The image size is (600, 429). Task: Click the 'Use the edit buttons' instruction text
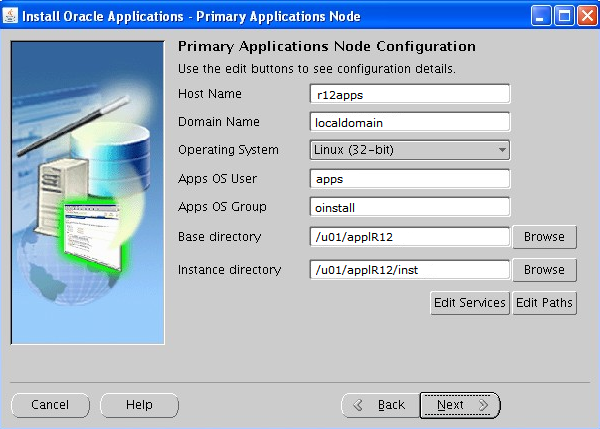317,69
